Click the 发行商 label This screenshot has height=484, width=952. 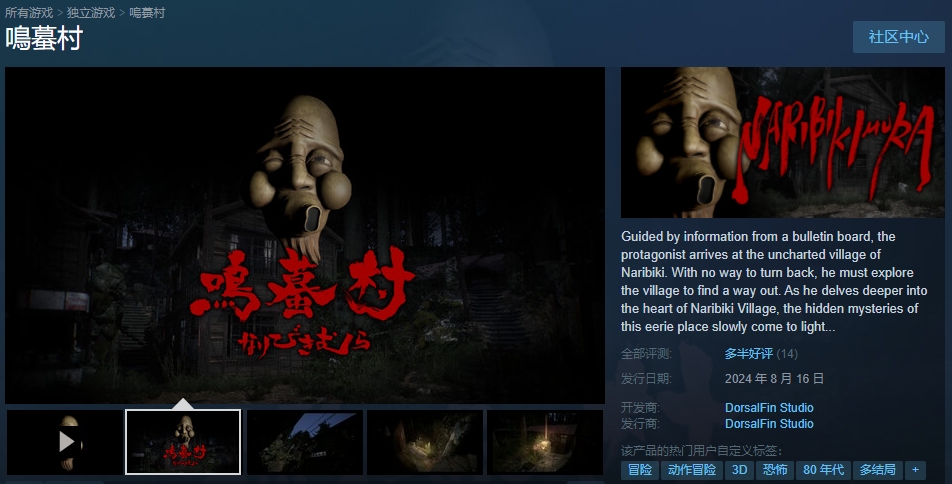coord(640,424)
